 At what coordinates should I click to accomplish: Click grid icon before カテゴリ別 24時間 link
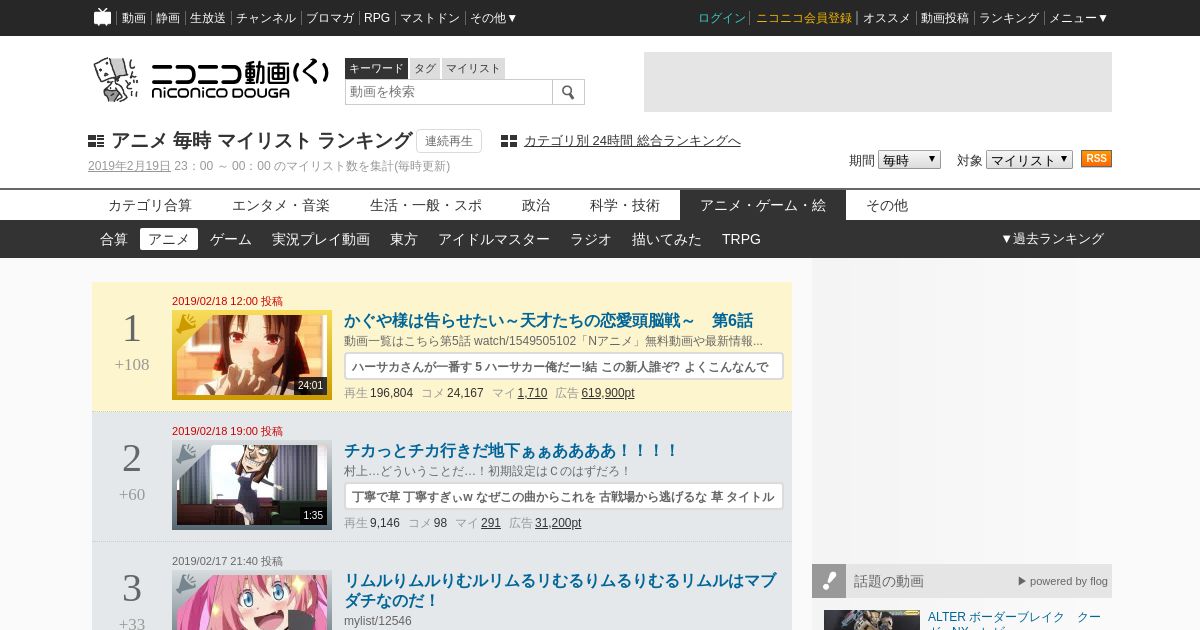509,141
